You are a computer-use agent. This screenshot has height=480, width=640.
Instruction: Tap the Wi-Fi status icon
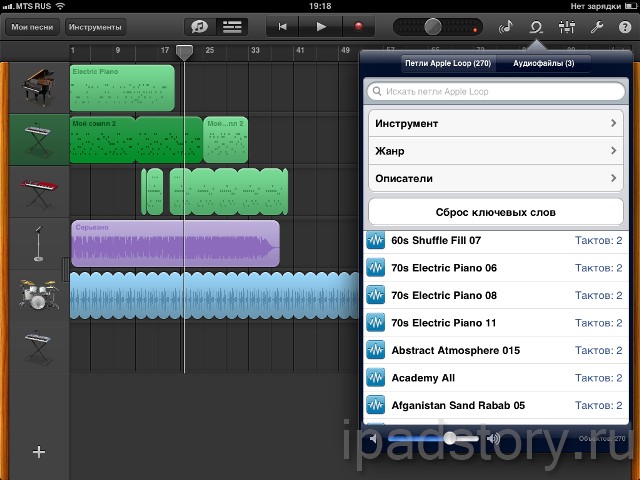pos(60,6)
